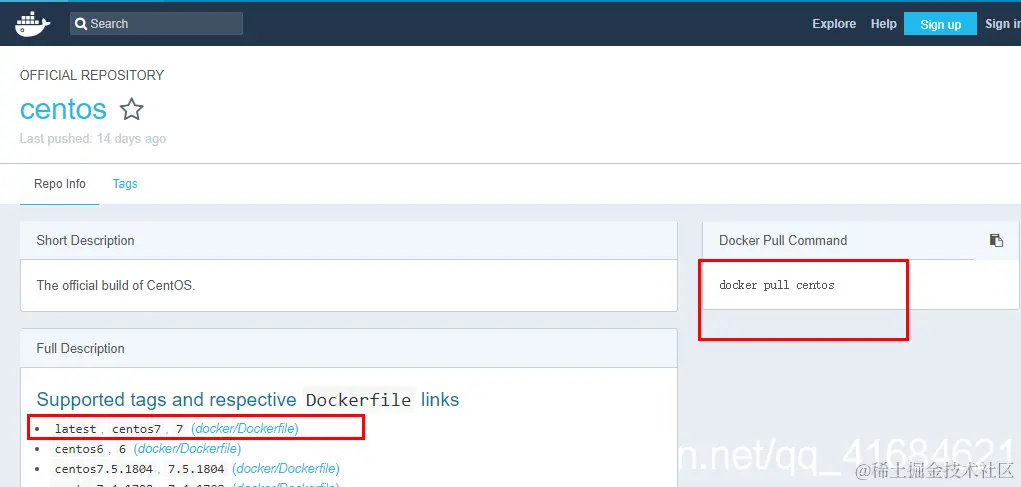Viewport: 1021px width, 487px height.
Task: Click 'The official build of CentOS.' text
Action: pyautogui.click(x=116, y=285)
